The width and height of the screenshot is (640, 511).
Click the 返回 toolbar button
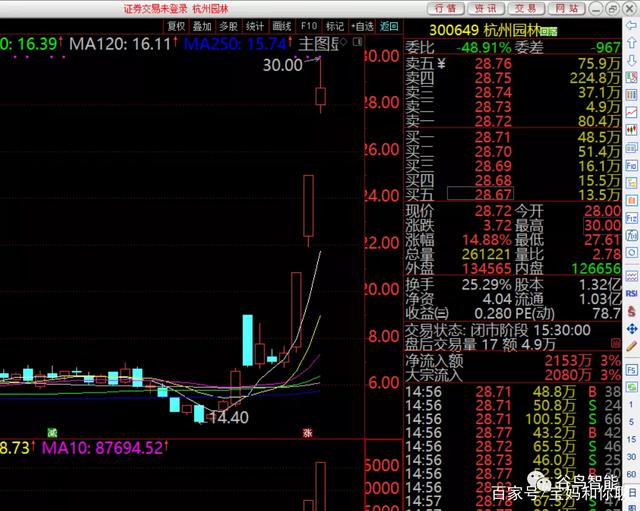[x=389, y=26]
